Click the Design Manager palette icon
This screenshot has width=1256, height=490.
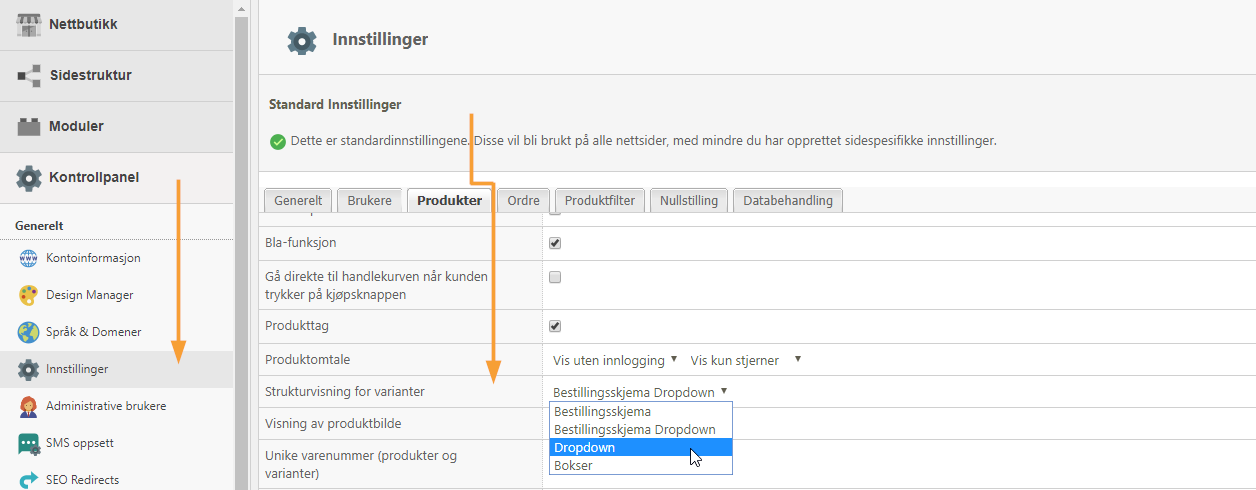28,295
